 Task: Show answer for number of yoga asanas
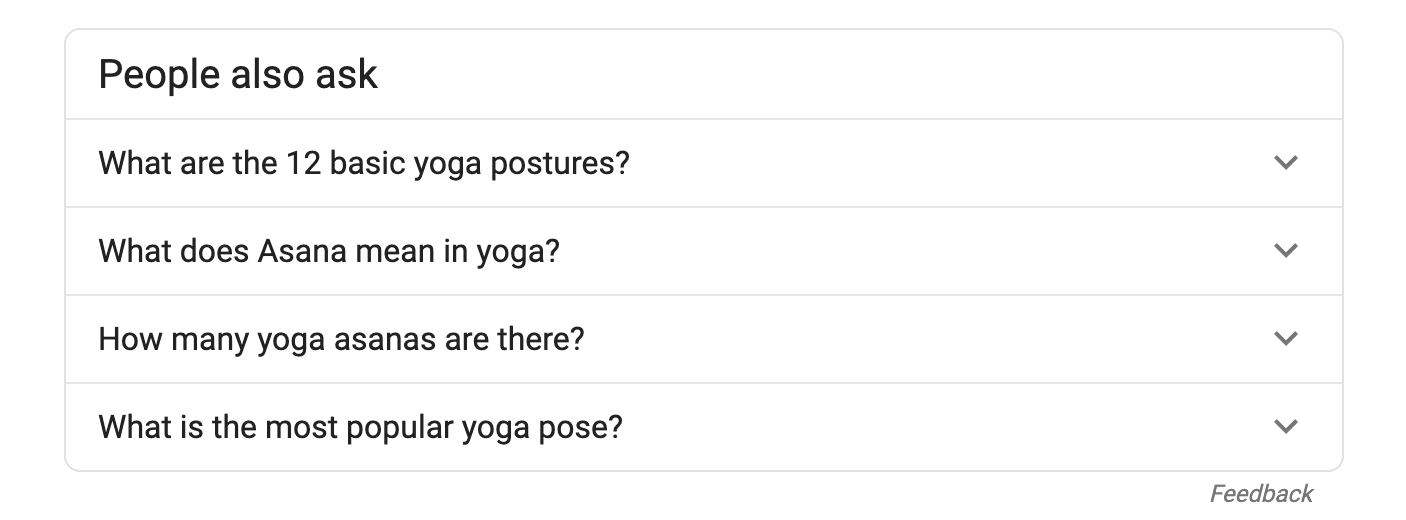(703, 339)
